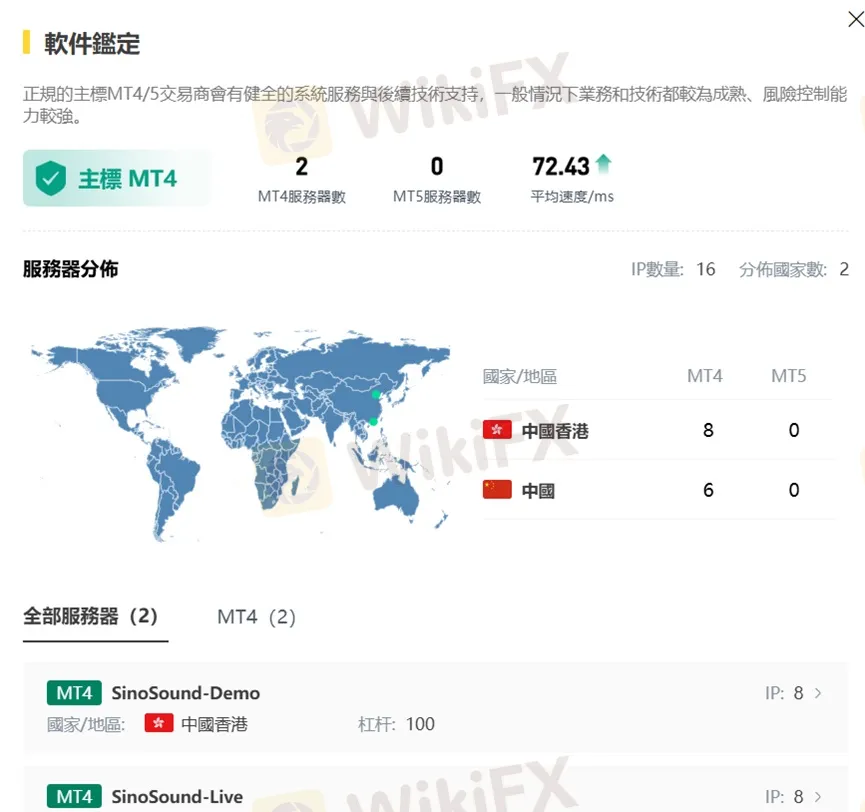Click the China flag in country table

497,489
